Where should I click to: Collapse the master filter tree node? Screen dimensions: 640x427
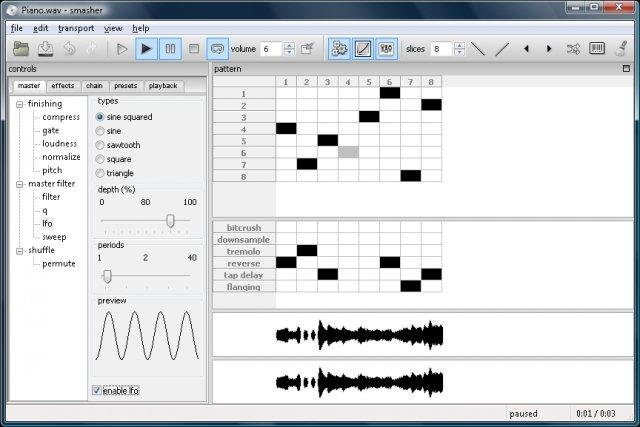(x=19, y=185)
